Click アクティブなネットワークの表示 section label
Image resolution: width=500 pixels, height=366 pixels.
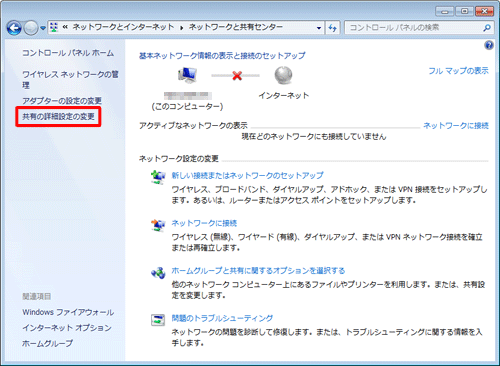click(x=193, y=125)
